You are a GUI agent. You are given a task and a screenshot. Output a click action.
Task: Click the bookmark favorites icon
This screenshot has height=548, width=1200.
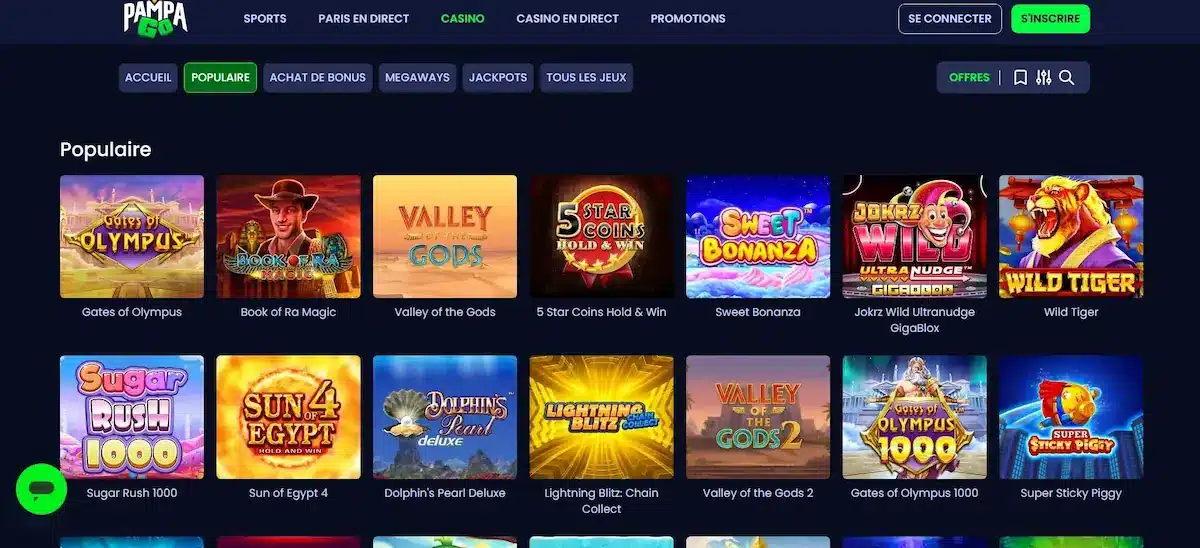tap(1020, 77)
